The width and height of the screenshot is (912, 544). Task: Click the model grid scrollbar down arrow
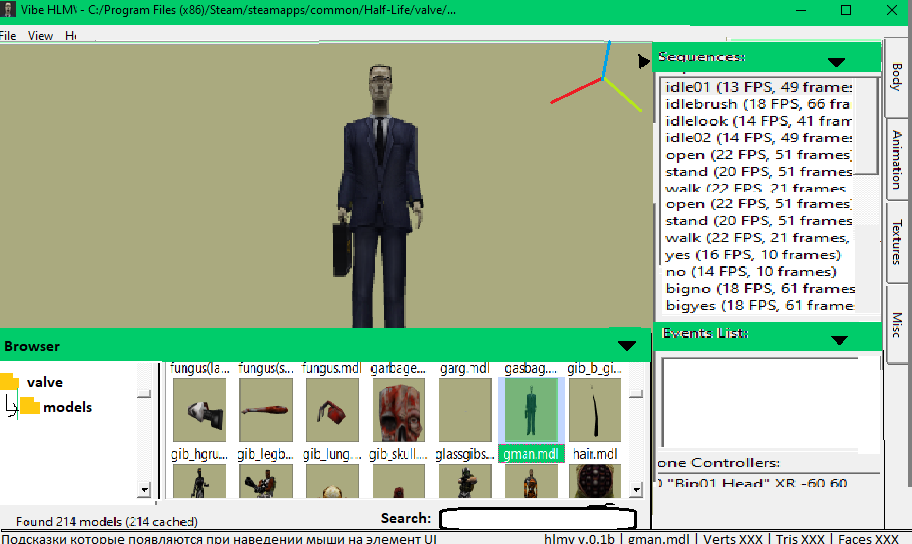pos(636,490)
